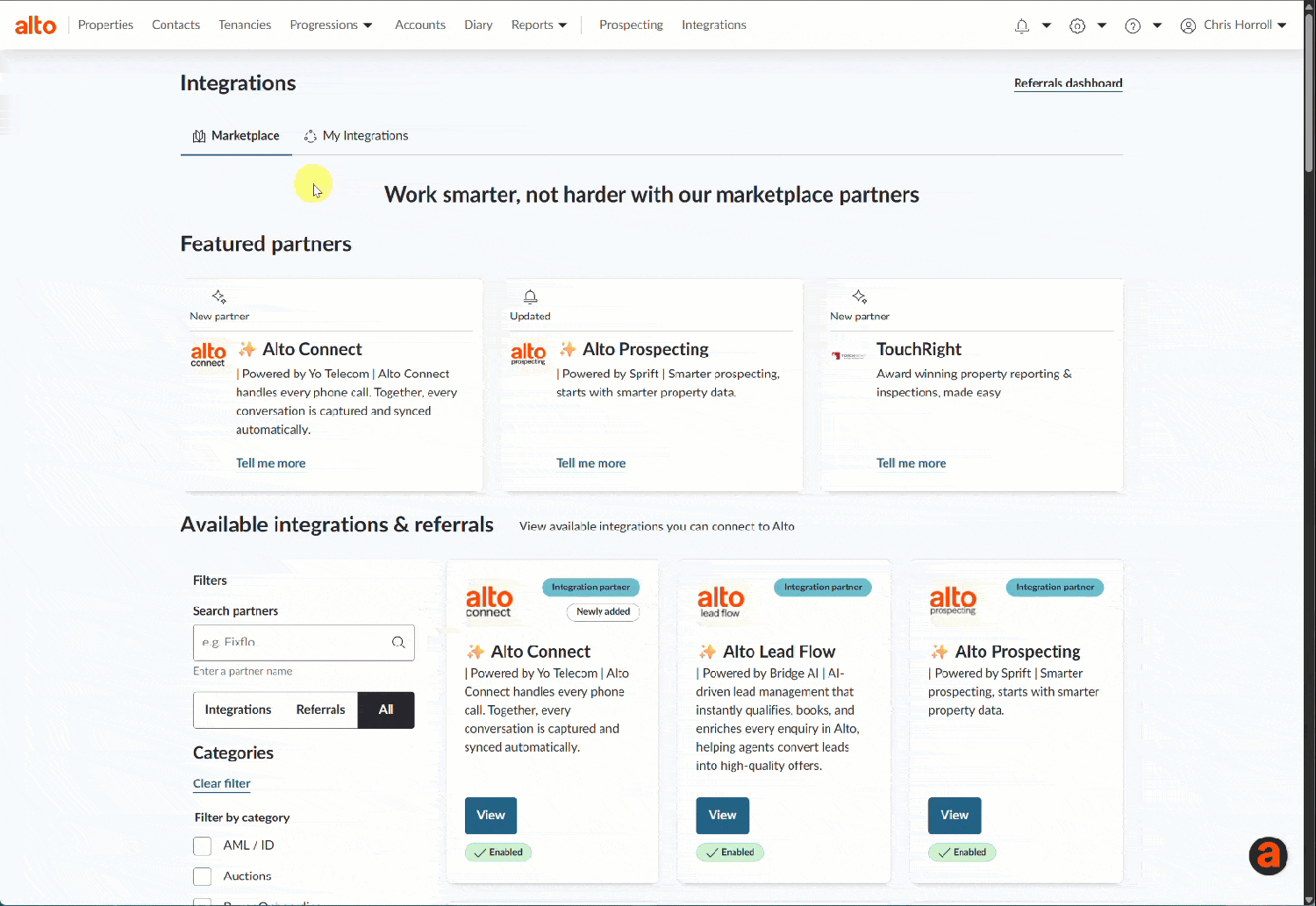Screen dimensions: 1316x906
Task: Click Tell me more under TouchRight
Action: (912, 463)
